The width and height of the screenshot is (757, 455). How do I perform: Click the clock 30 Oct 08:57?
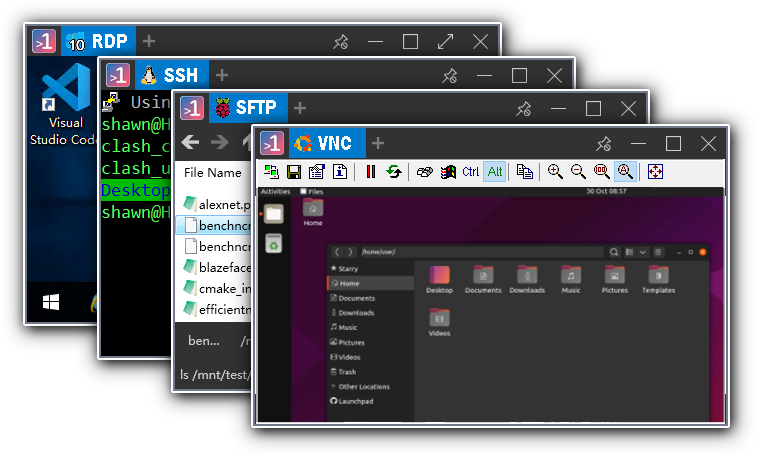(606, 191)
